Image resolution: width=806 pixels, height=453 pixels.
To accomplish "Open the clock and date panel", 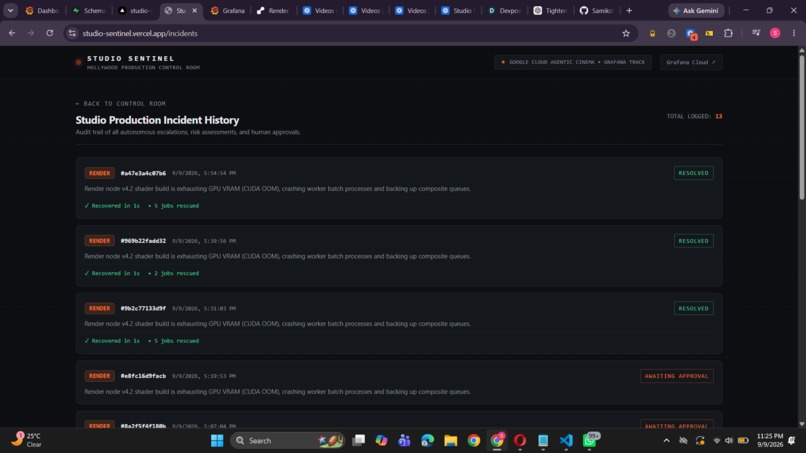I will 770,440.
